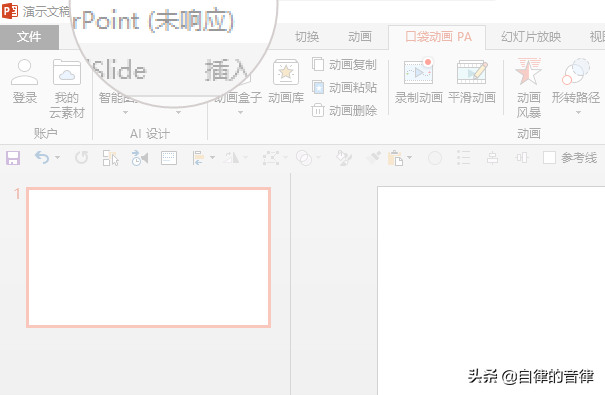The height and width of the screenshot is (395, 605).
Task: Open the 动画库 library
Action: point(286,81)
